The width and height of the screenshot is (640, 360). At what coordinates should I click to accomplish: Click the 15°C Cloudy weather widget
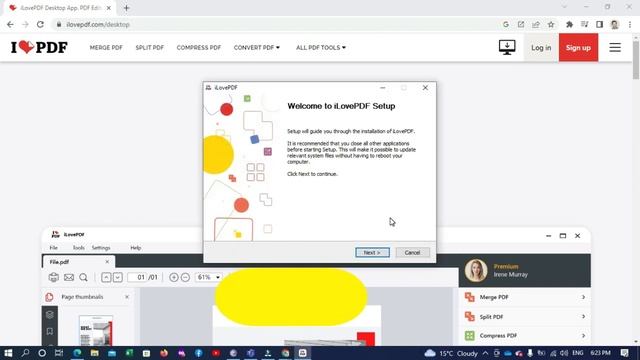click(451, 353)
